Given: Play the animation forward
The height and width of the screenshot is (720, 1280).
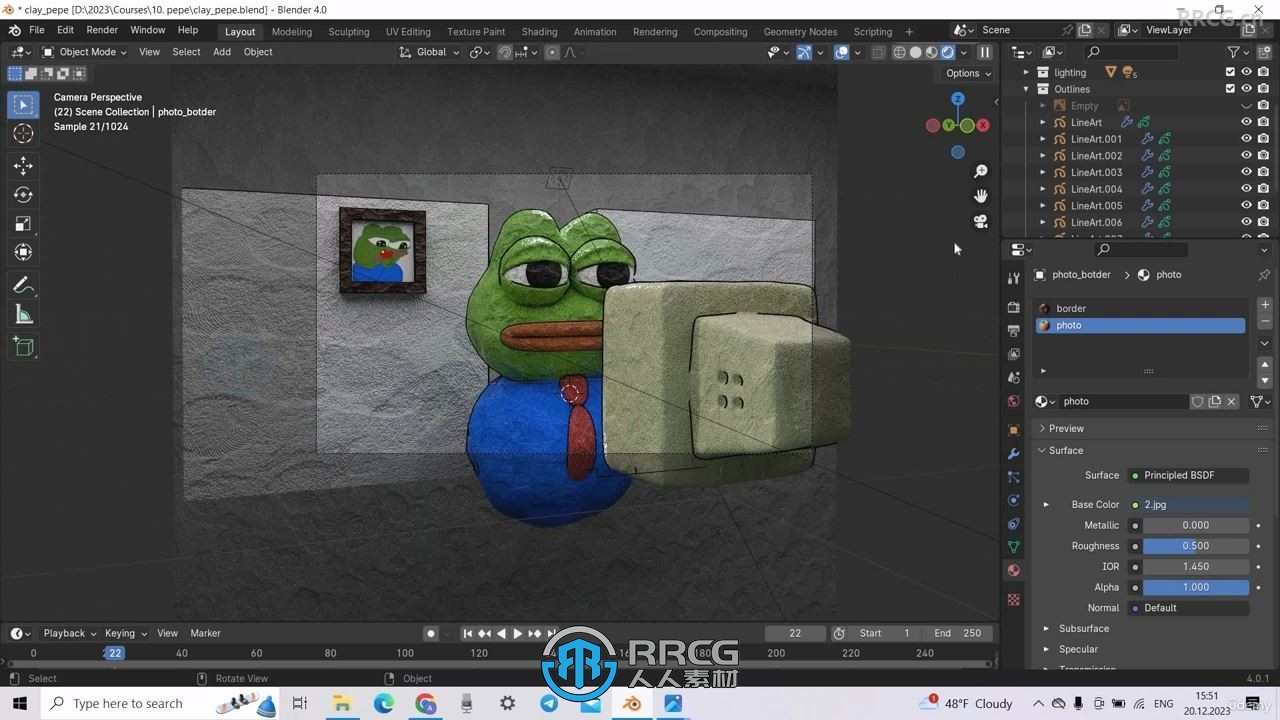Looking at the screenshot, I should click(517, 633).
